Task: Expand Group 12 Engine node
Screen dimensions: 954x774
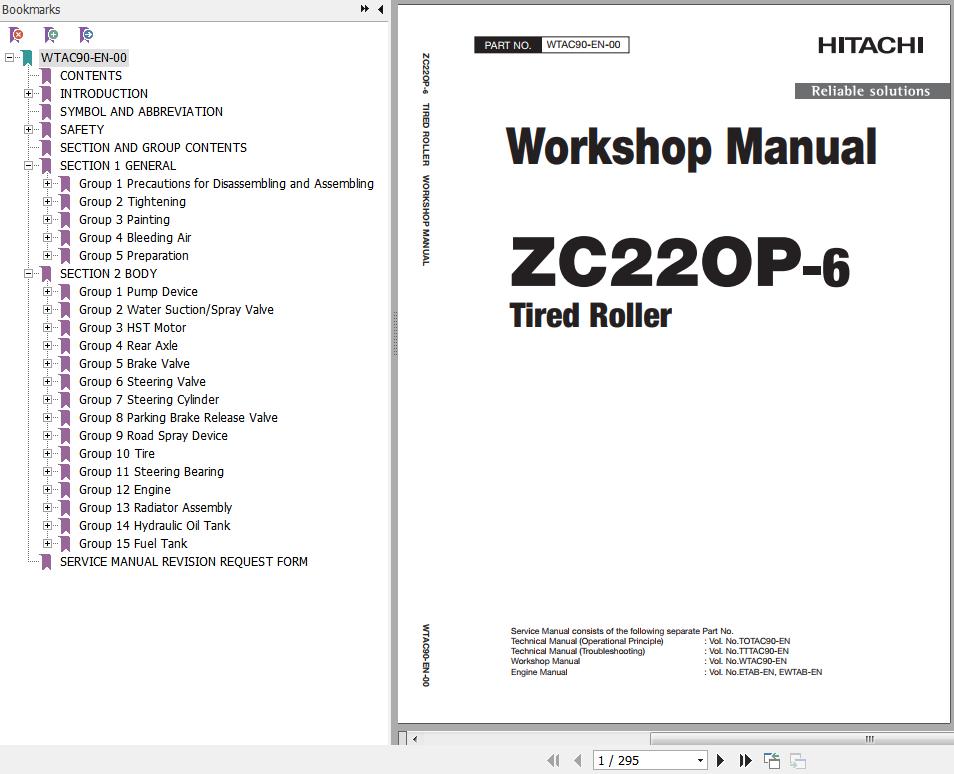Action: [47, 490]
